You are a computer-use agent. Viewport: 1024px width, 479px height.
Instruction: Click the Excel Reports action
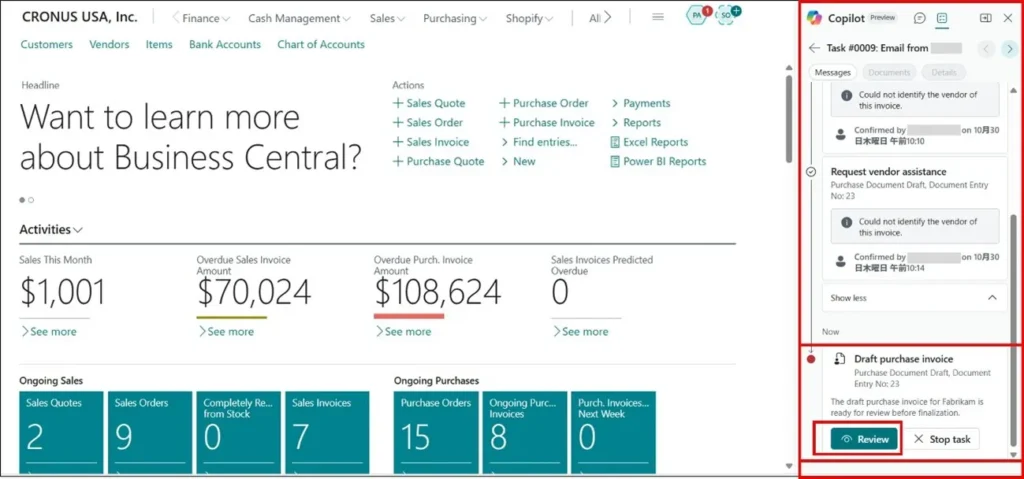648,142
